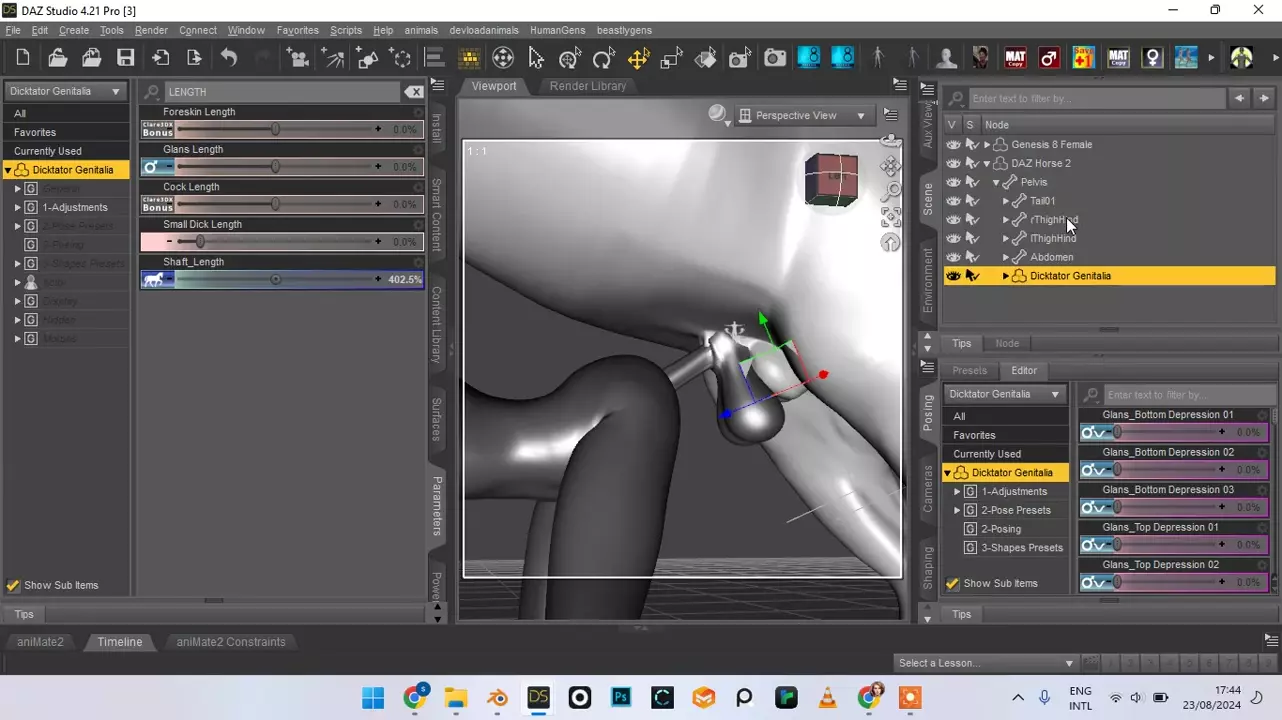Viewport: 1282px width, 720px height.
Task: Click Currently Used in left panel
Action: [48, 151]
